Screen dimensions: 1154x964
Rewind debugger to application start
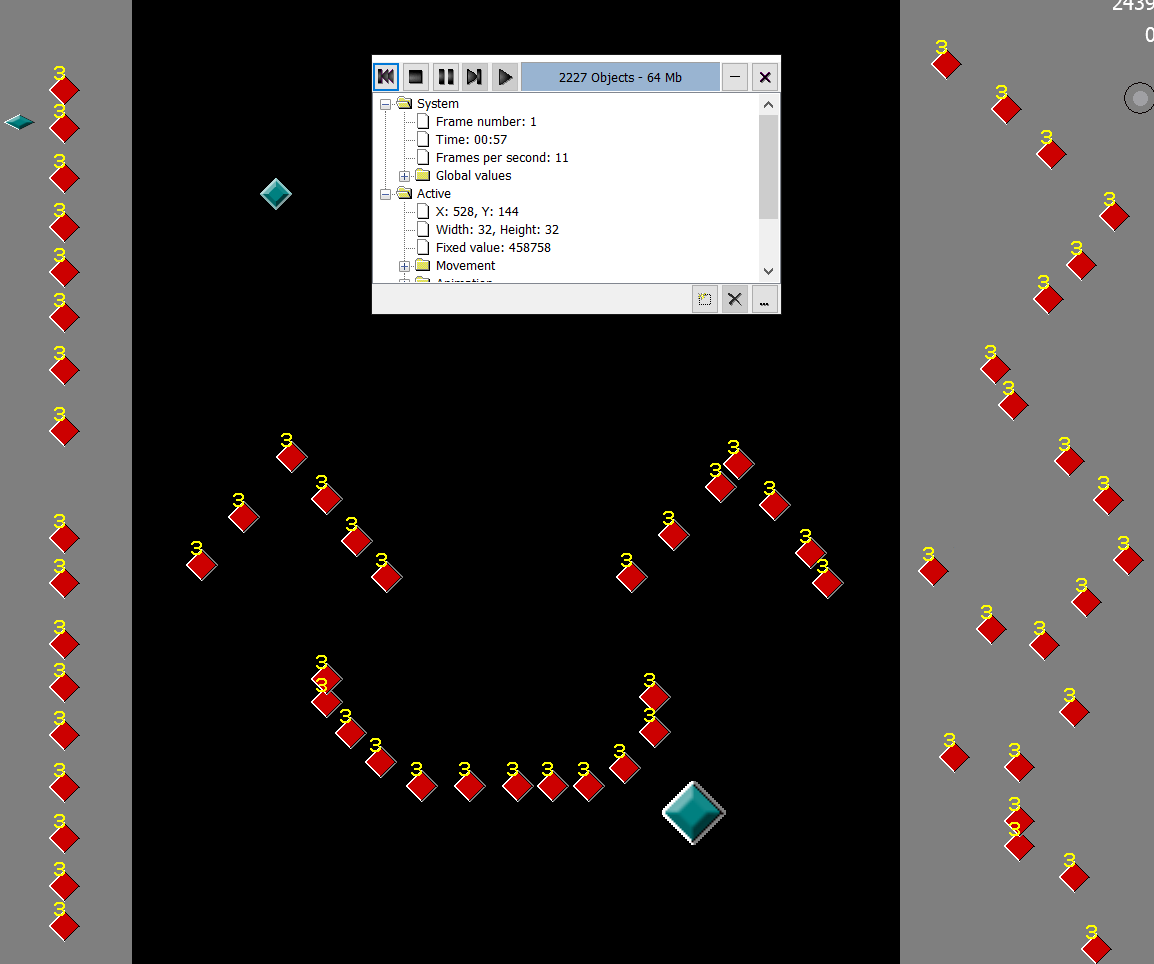pos(386,77)
